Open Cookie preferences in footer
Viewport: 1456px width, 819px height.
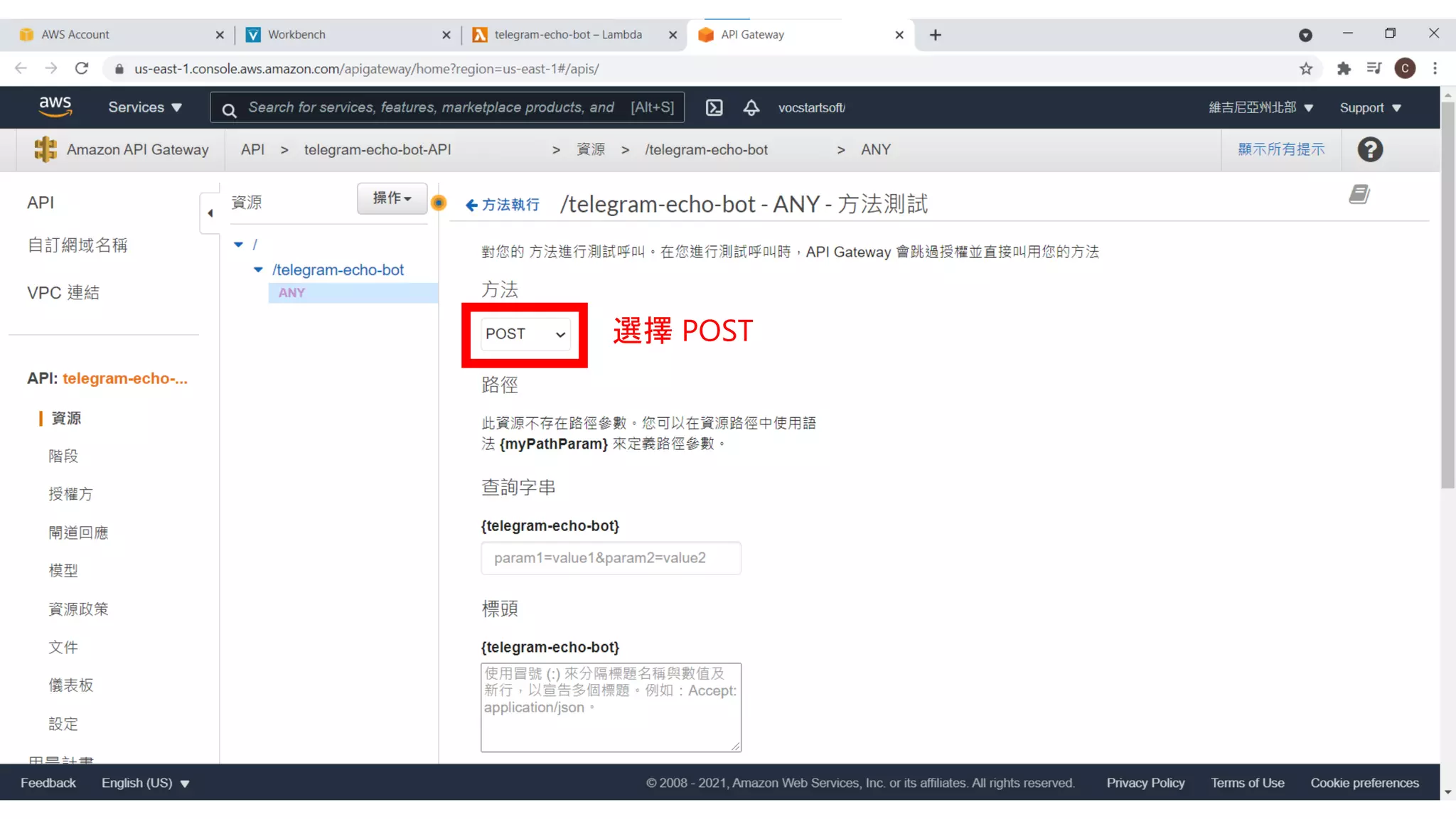pos(1364,782)
